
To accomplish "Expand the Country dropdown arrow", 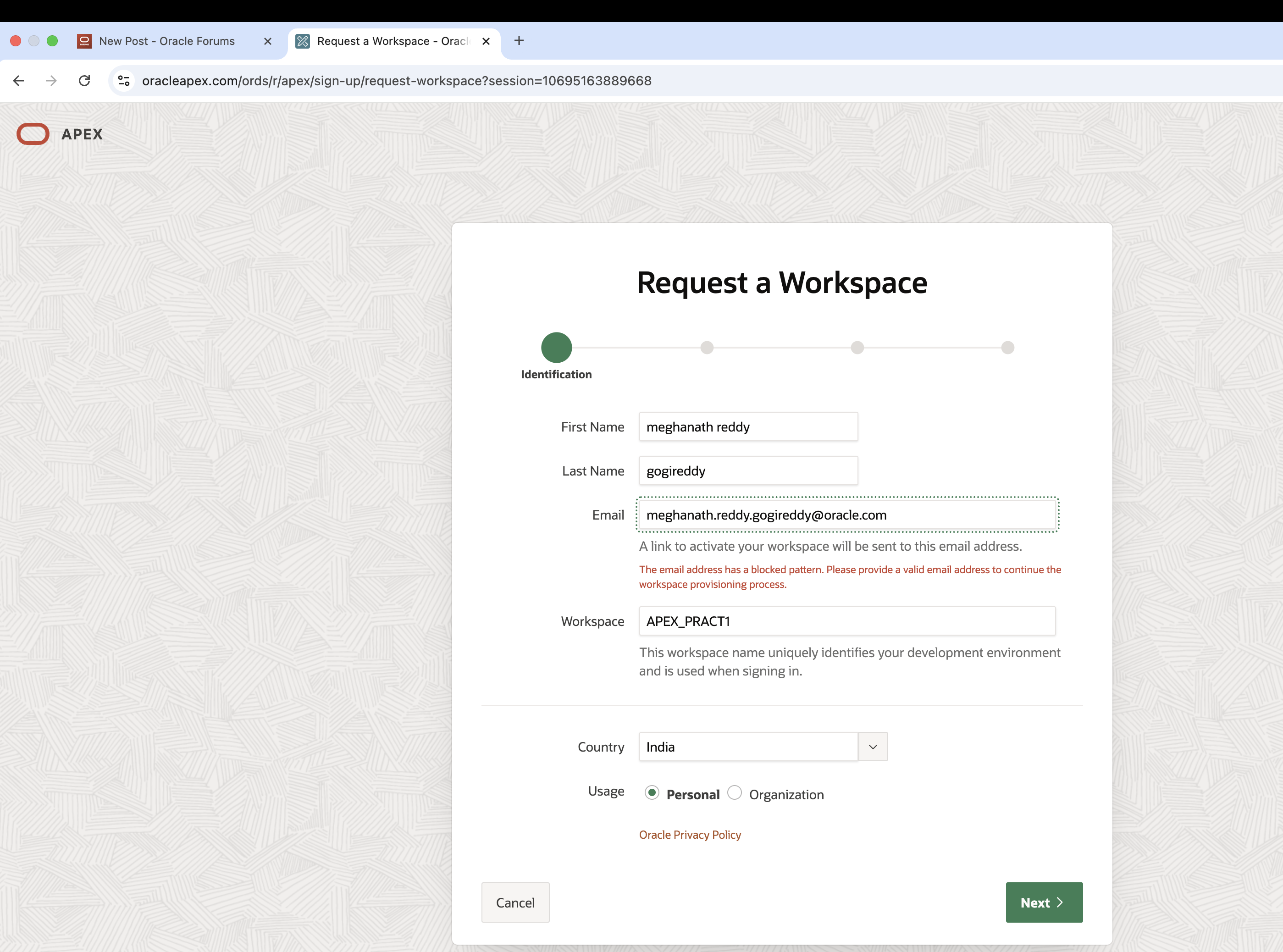I will (x=872, y=747).
